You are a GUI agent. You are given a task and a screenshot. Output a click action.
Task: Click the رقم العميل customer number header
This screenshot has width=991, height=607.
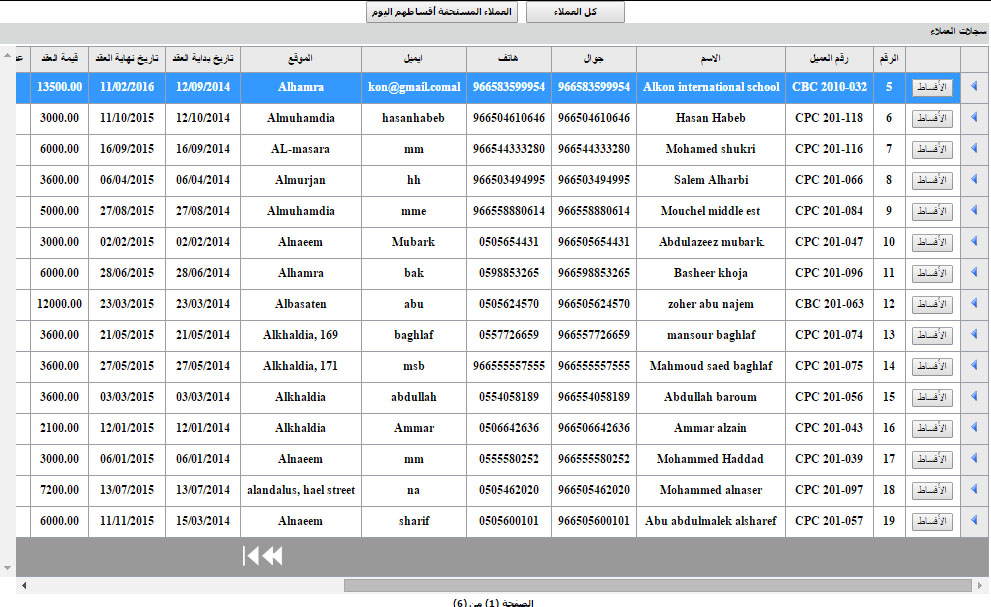click(x=828, y=59)
